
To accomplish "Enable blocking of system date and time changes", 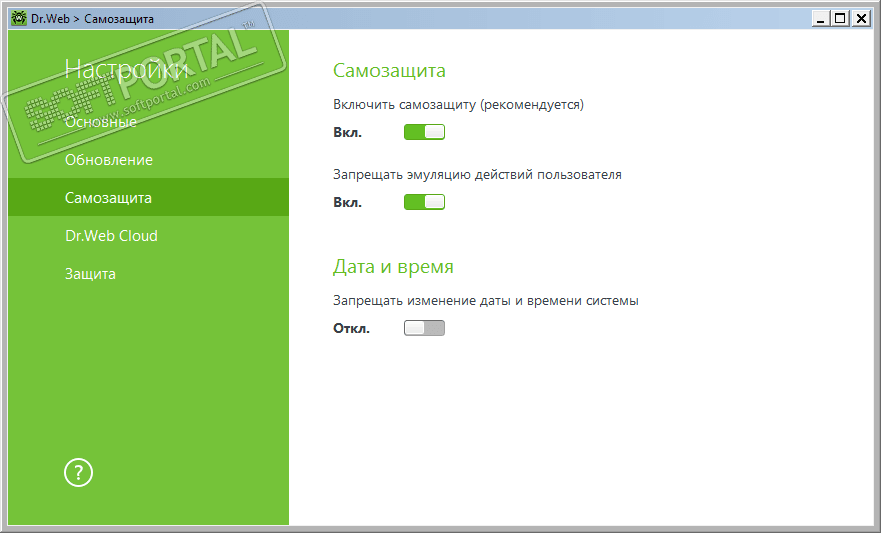I will pos(424,328).
